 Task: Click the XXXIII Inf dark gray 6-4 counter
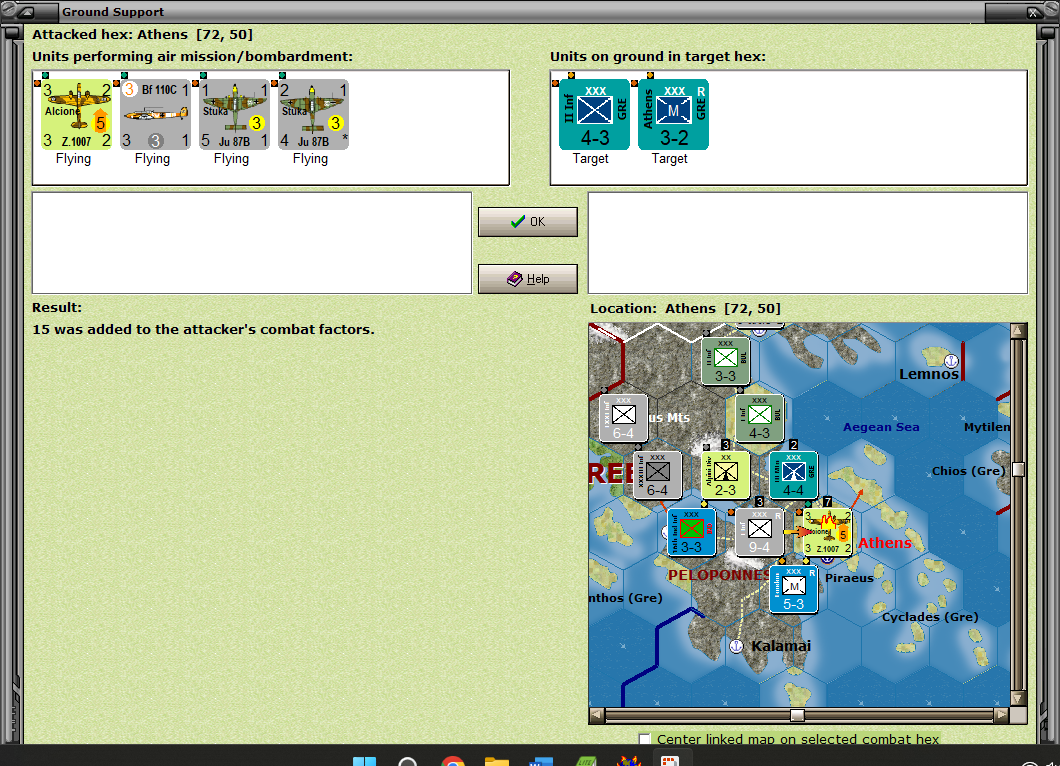[x=657, y=475]
